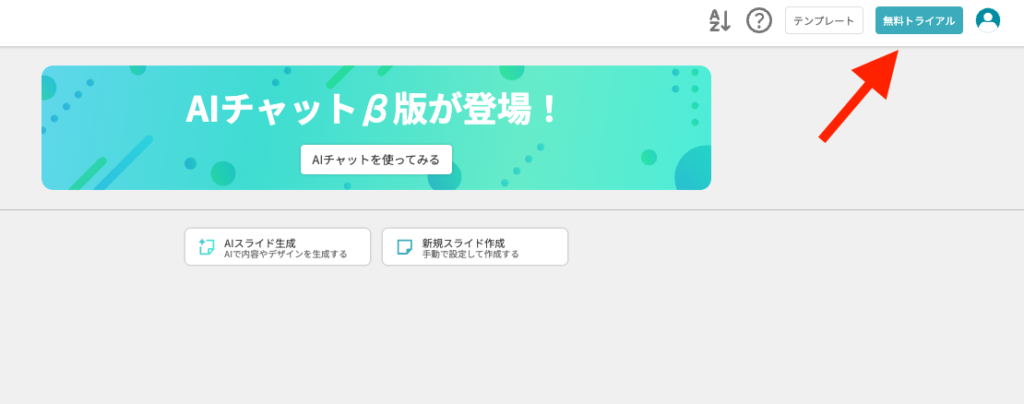Click the horizontal divider under the banner
1024x404 pixels.
[512, 210]
